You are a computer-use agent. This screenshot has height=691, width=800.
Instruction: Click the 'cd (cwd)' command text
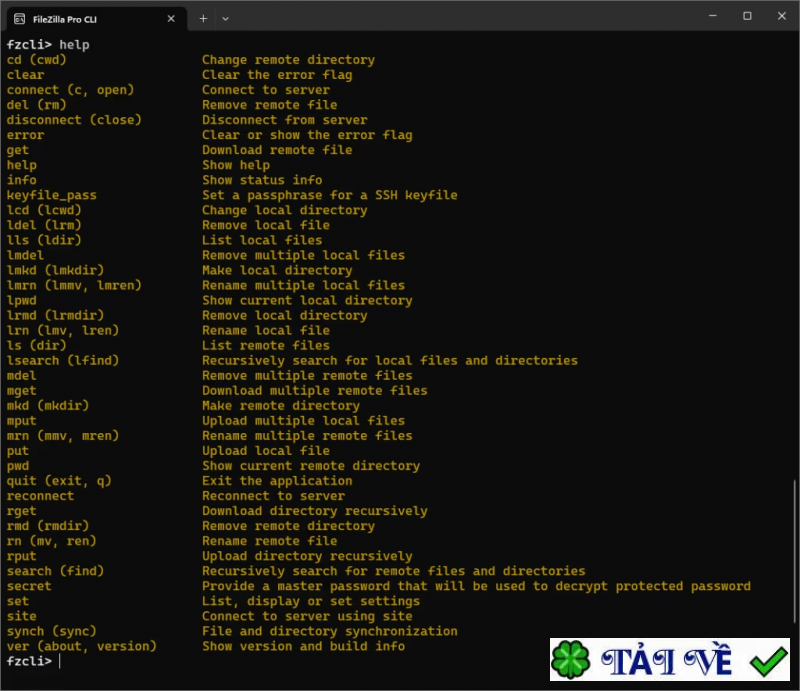pos(36,60)
